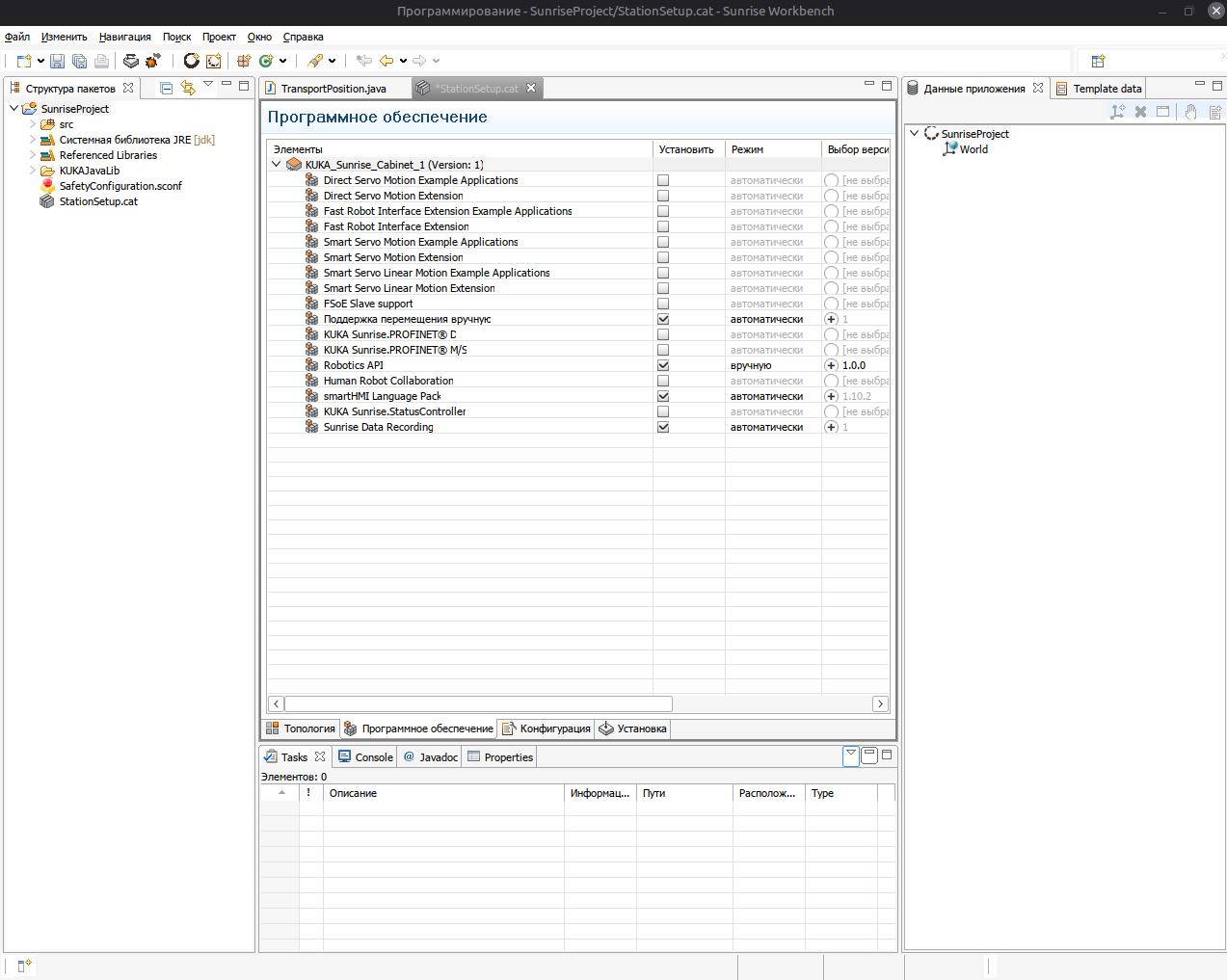Open the Console tab
This screenshot has width=1227, height=980.
click(365, 757)
